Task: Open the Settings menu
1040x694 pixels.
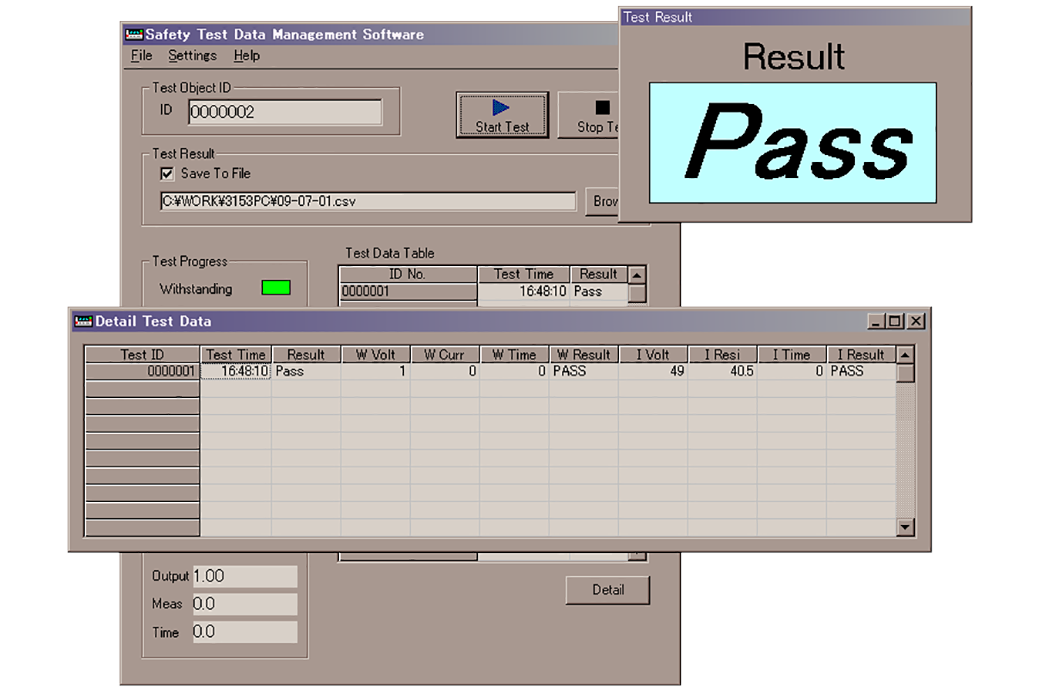Action: tap(192, 56)
